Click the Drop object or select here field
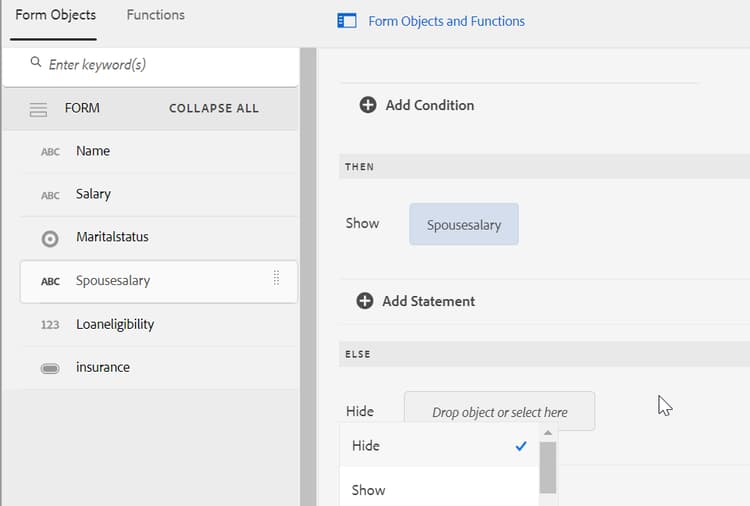This screenshot has height=506, width=750. coord(499,412)
